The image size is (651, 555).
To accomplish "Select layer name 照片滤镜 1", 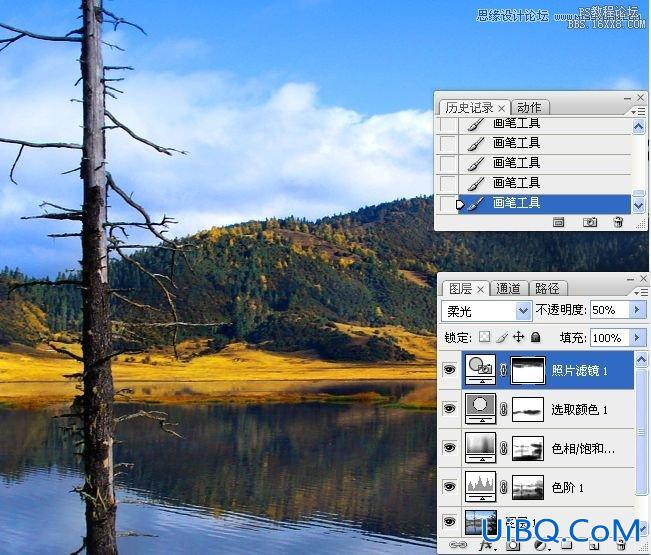I will (x=579, y=370).
